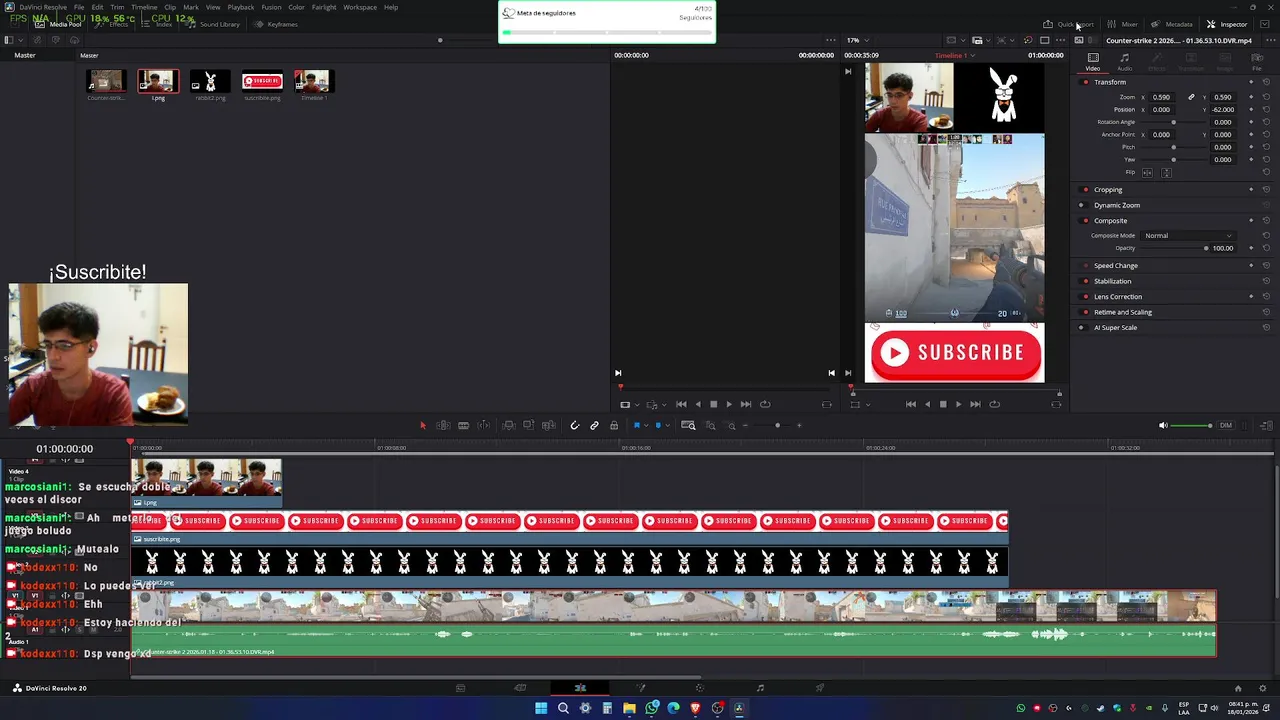Enable the Dynamic Zoom switch

tap(1081, 205)
